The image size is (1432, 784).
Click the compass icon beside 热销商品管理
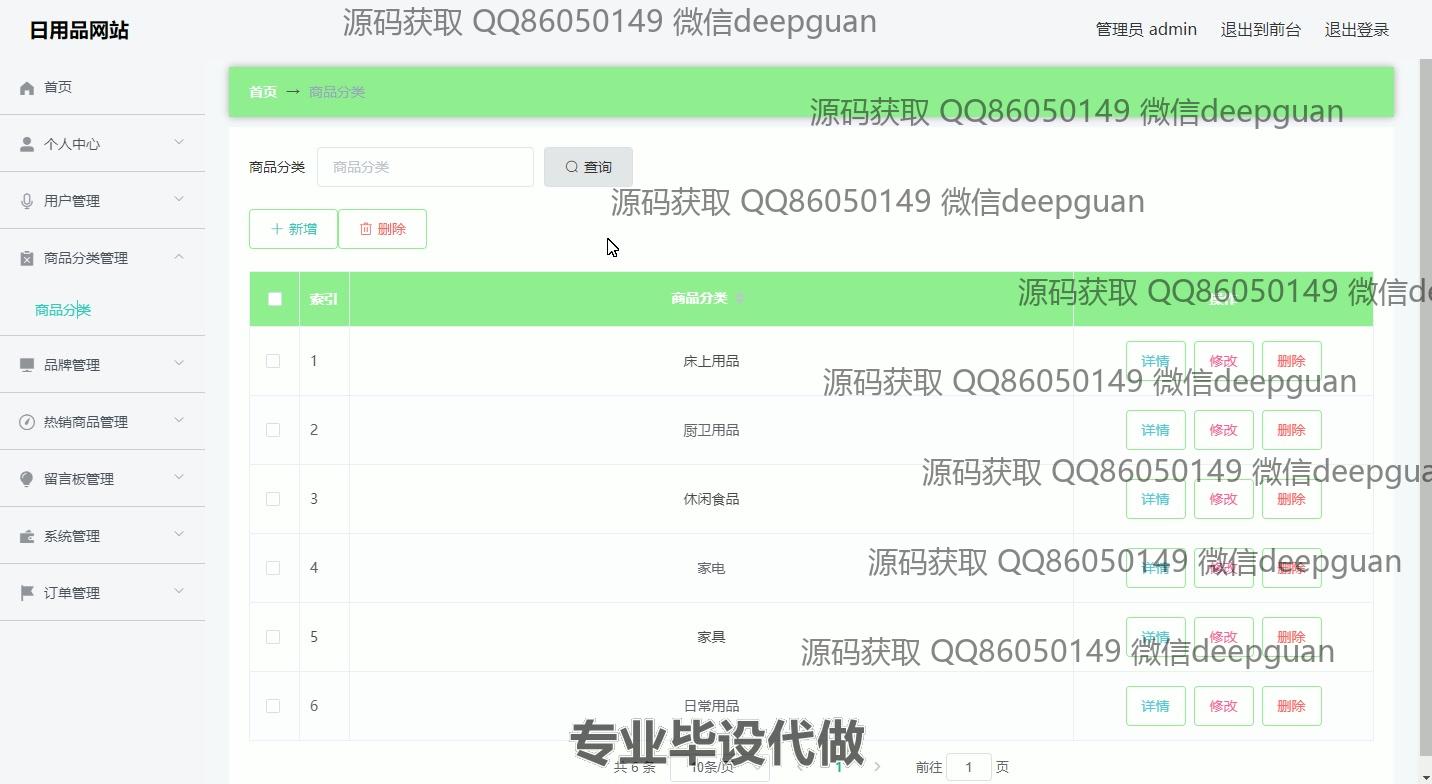pos(27,423)
